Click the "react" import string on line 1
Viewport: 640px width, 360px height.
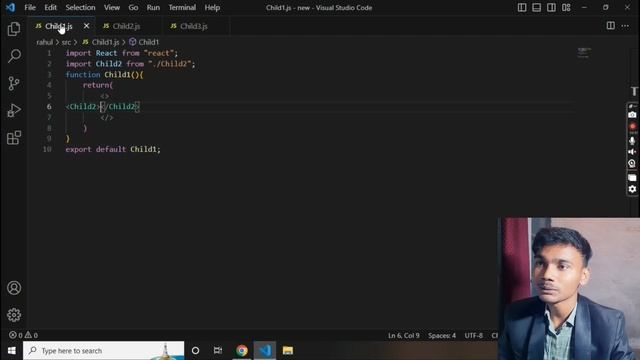(x=159, y=53)
